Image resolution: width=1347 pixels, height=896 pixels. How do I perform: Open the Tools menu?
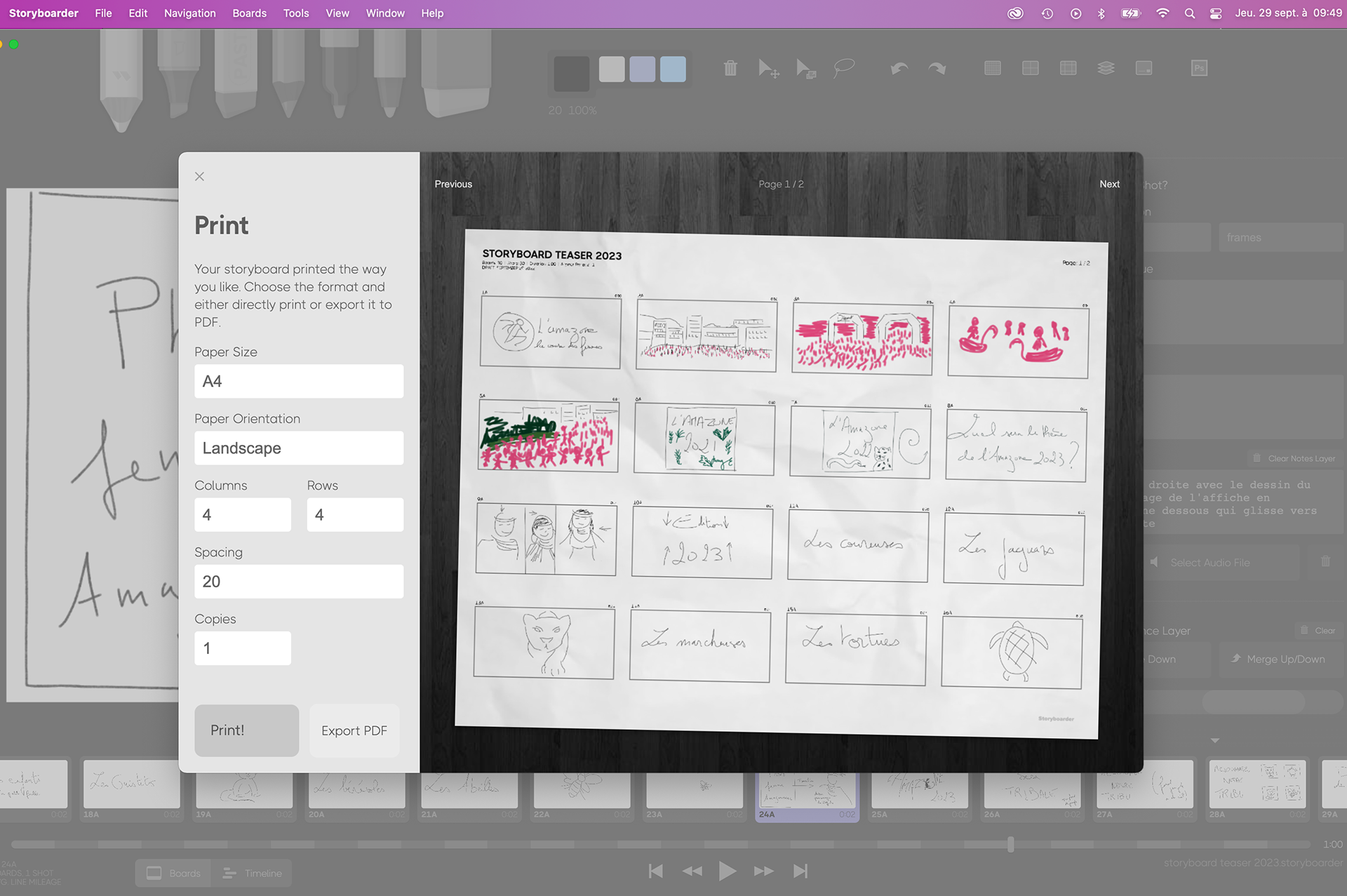coord(296,13)
